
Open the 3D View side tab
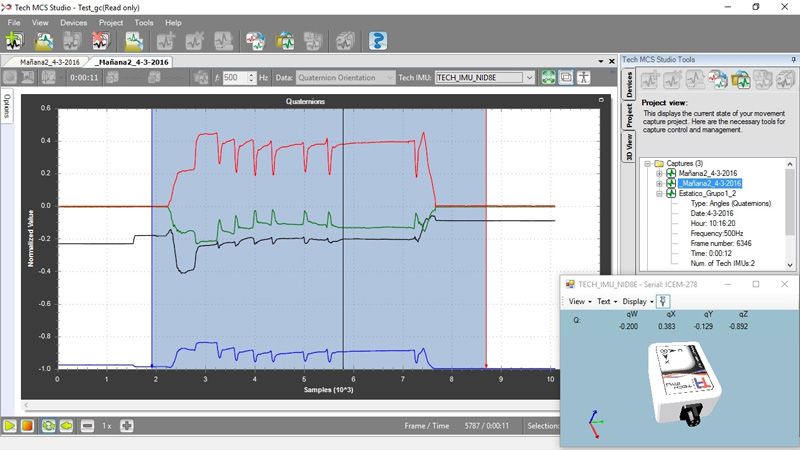point(630,145)
